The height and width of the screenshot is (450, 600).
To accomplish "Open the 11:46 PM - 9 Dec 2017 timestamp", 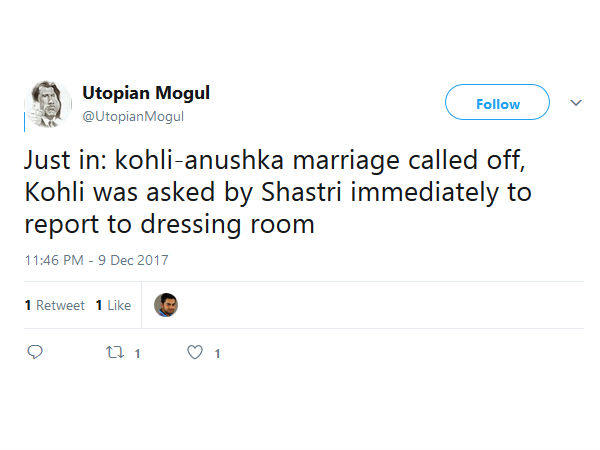I will (x=96, y=260).
